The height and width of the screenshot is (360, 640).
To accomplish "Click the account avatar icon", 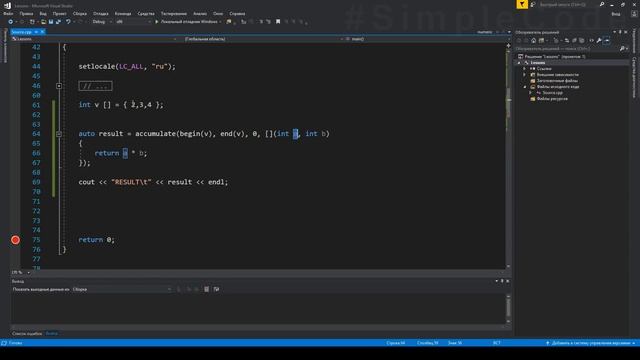I will click(634, 14).
